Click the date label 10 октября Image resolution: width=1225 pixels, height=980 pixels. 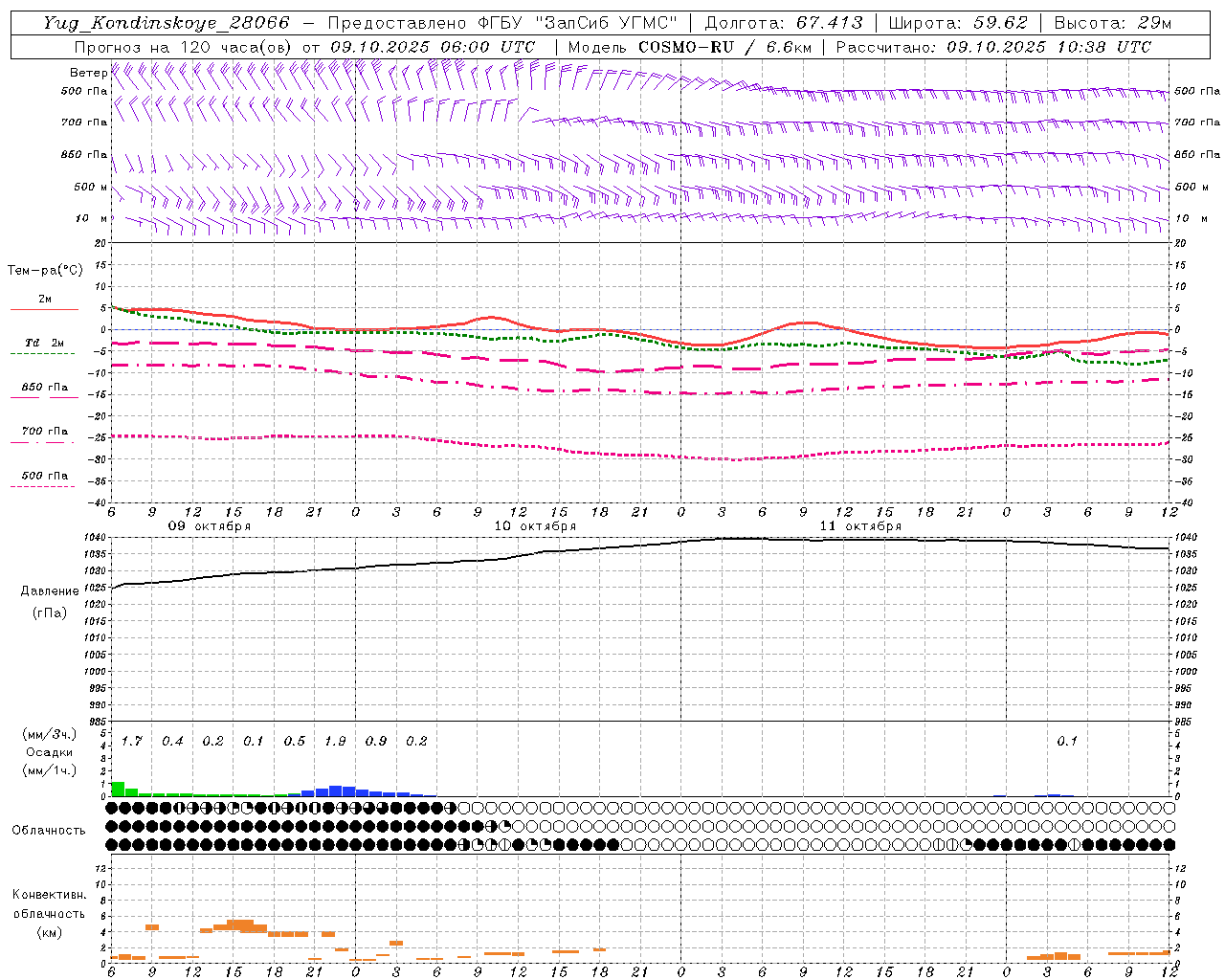click(535, 526)
